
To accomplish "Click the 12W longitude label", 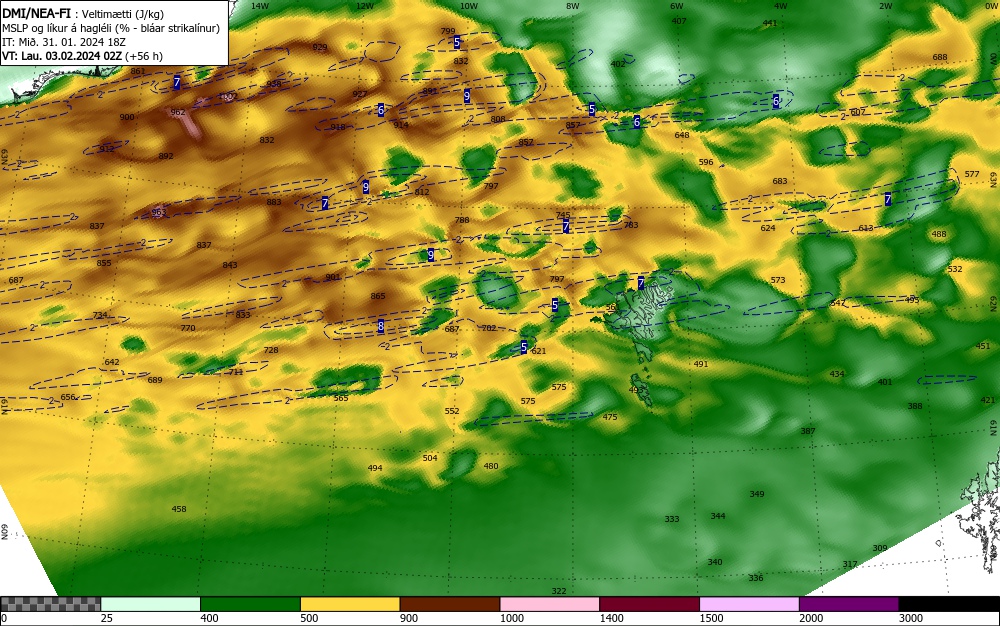I will pyautogui.click(x=365, y=6).
